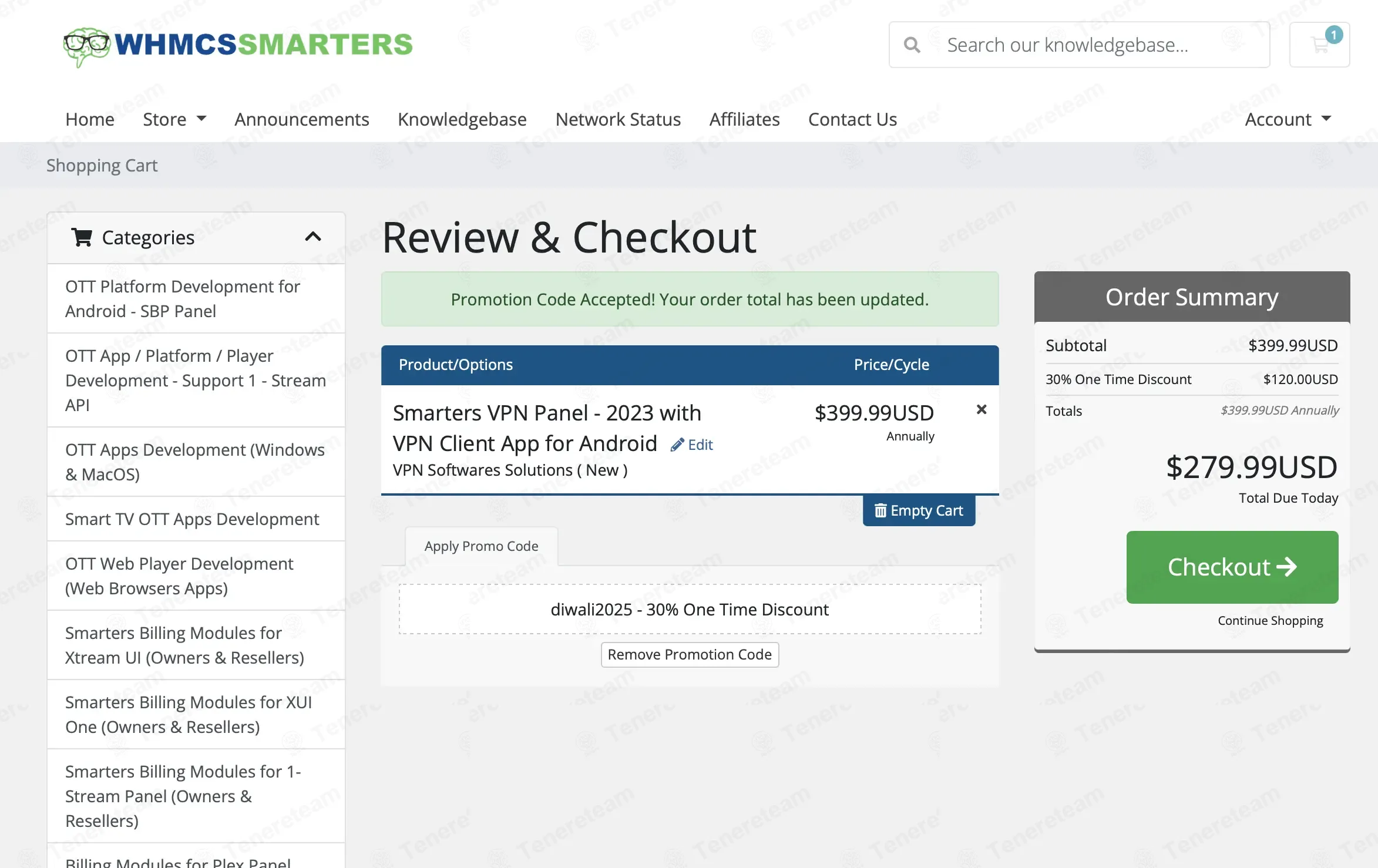Image resolution: width=1378 pixels, height=868 pixels.
Task: Click the Subtotal $399.99USD value
Action: pos(1293,345)
